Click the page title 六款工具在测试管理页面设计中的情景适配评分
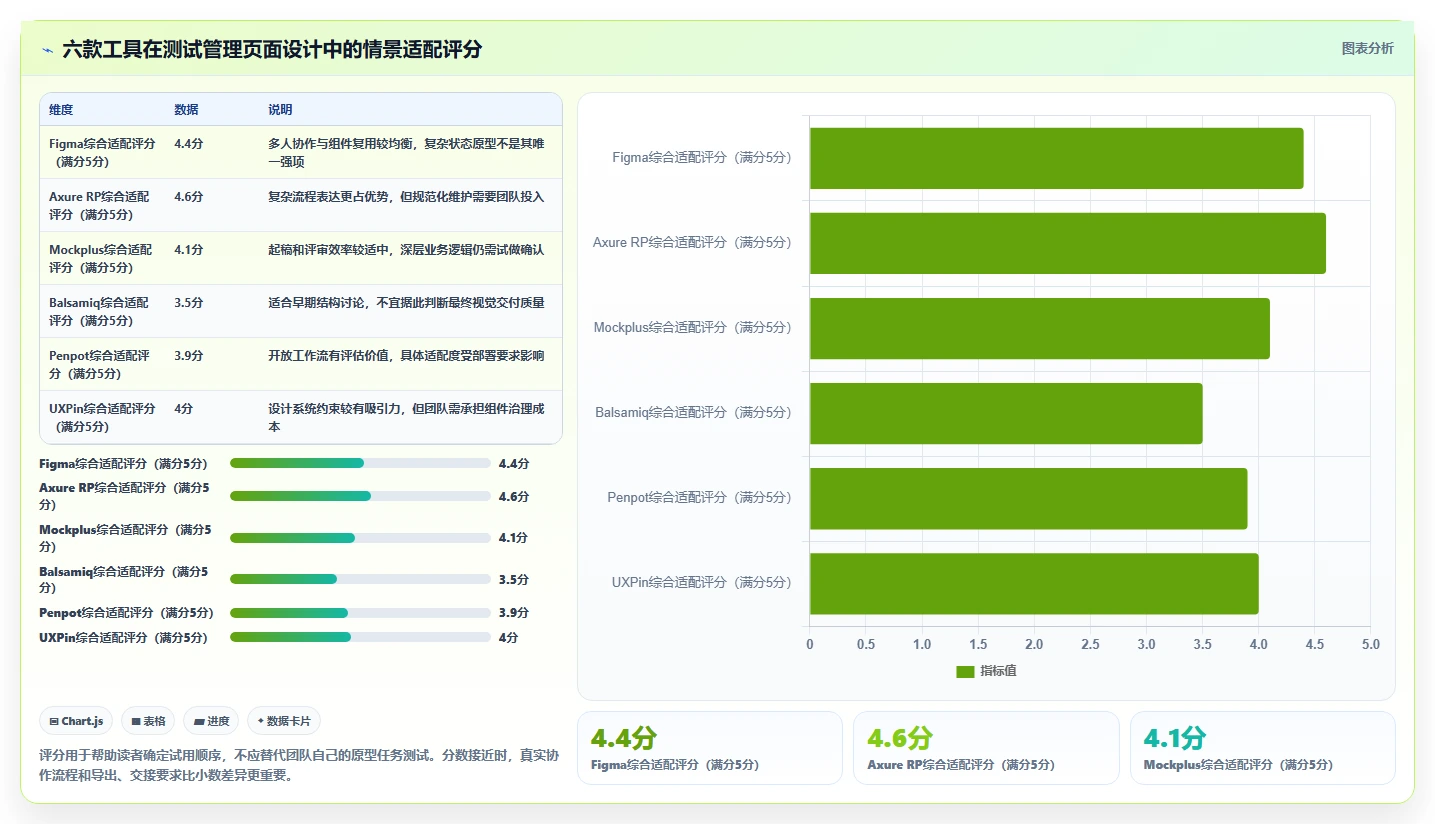The width and height of the screenshot is (1435, 824). click(x=272, y=49)
